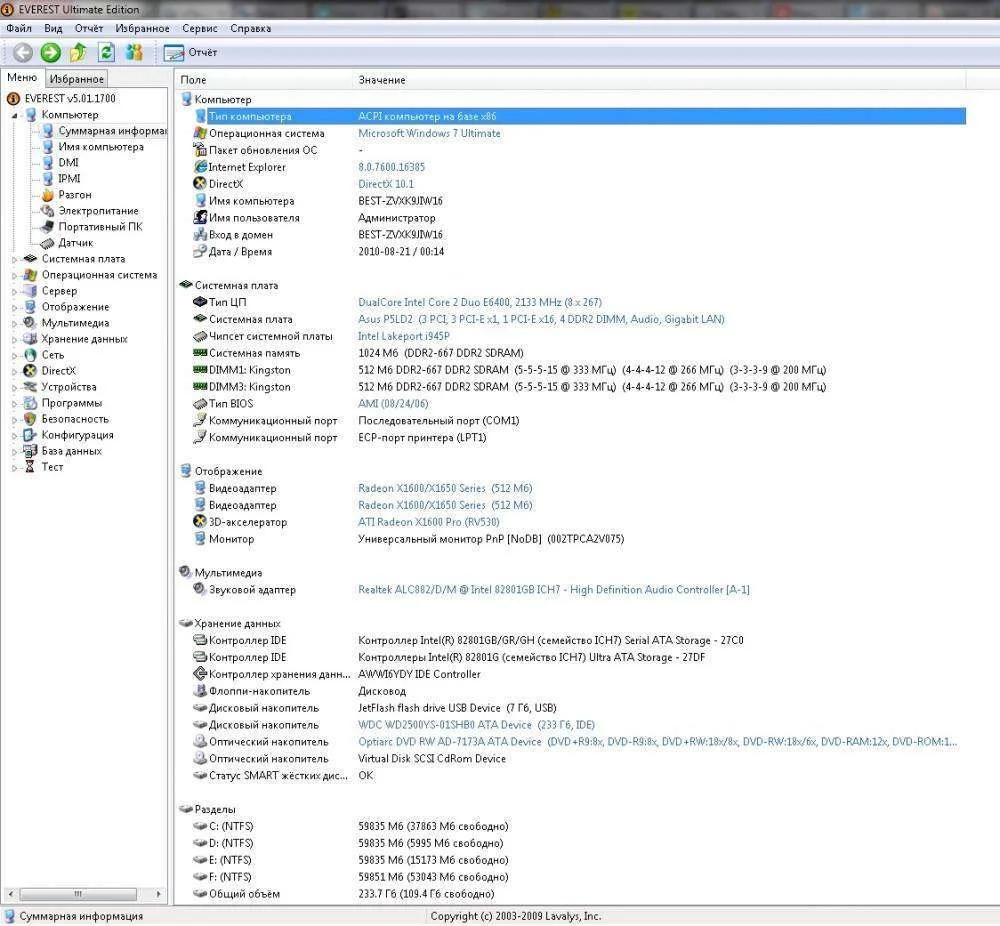Switch to the Меню tab
Image resolution: width=1000 pixels, height=926 pixels.
pyautogui.click(x=22, y=77)
